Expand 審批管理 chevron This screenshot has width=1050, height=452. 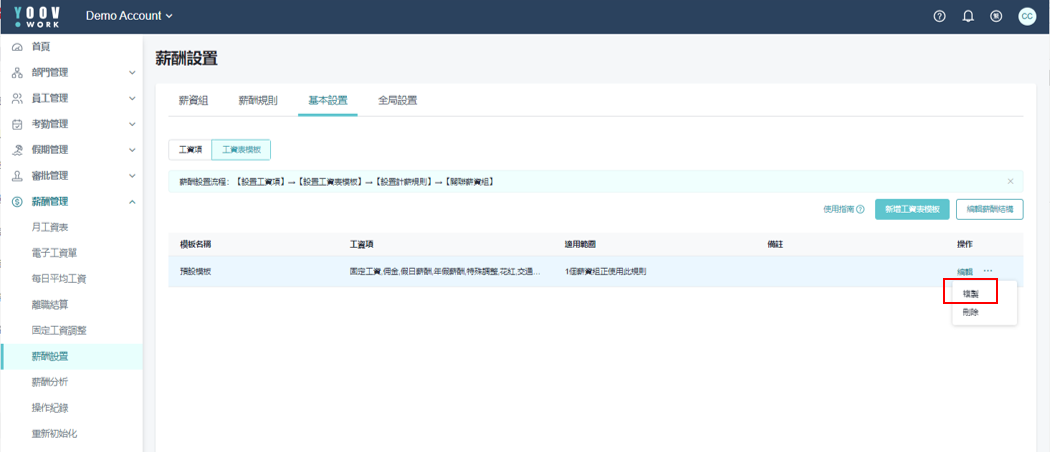(x=132, y=176)
